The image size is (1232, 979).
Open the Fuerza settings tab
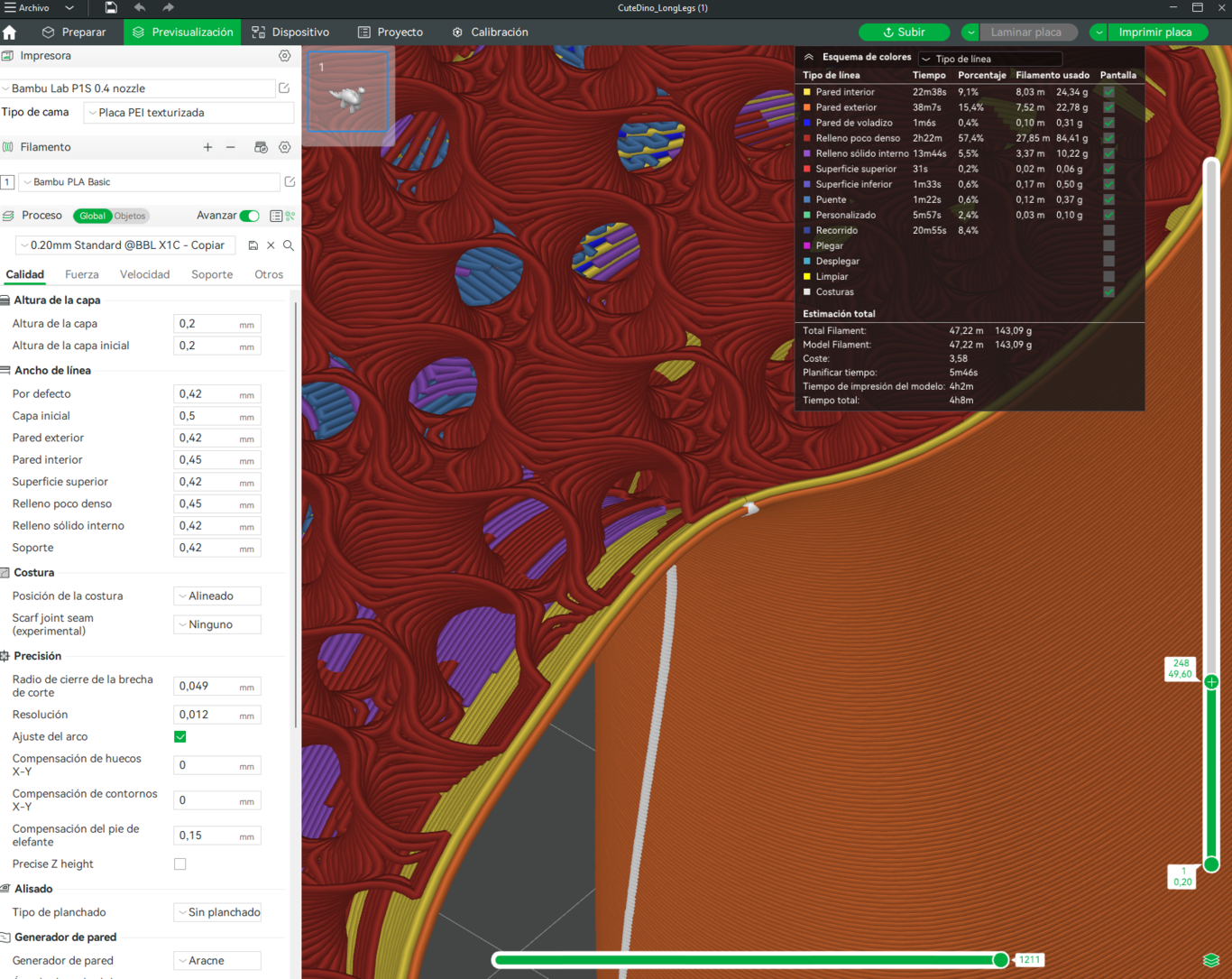coord(81,274)
